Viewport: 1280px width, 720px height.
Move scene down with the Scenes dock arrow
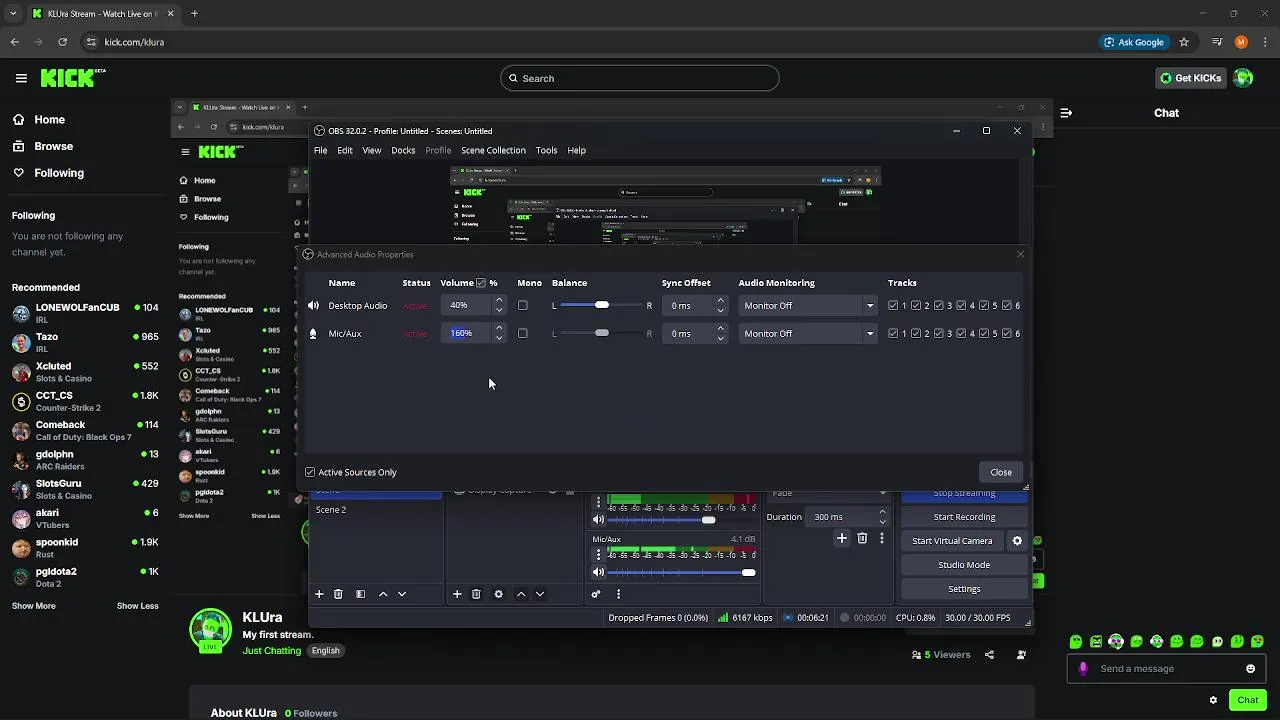(402, 594)
